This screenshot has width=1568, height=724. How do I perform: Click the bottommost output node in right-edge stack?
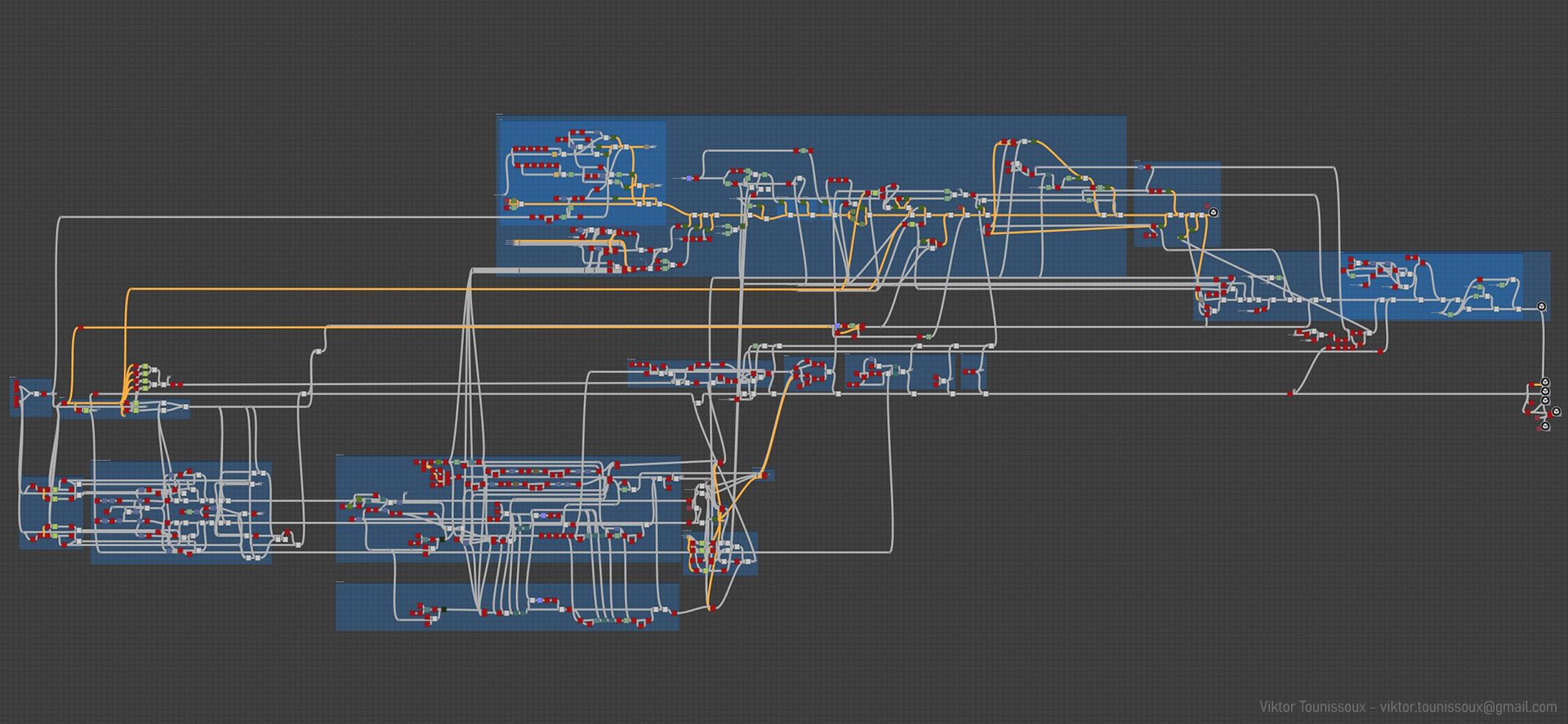[1545, 426]
